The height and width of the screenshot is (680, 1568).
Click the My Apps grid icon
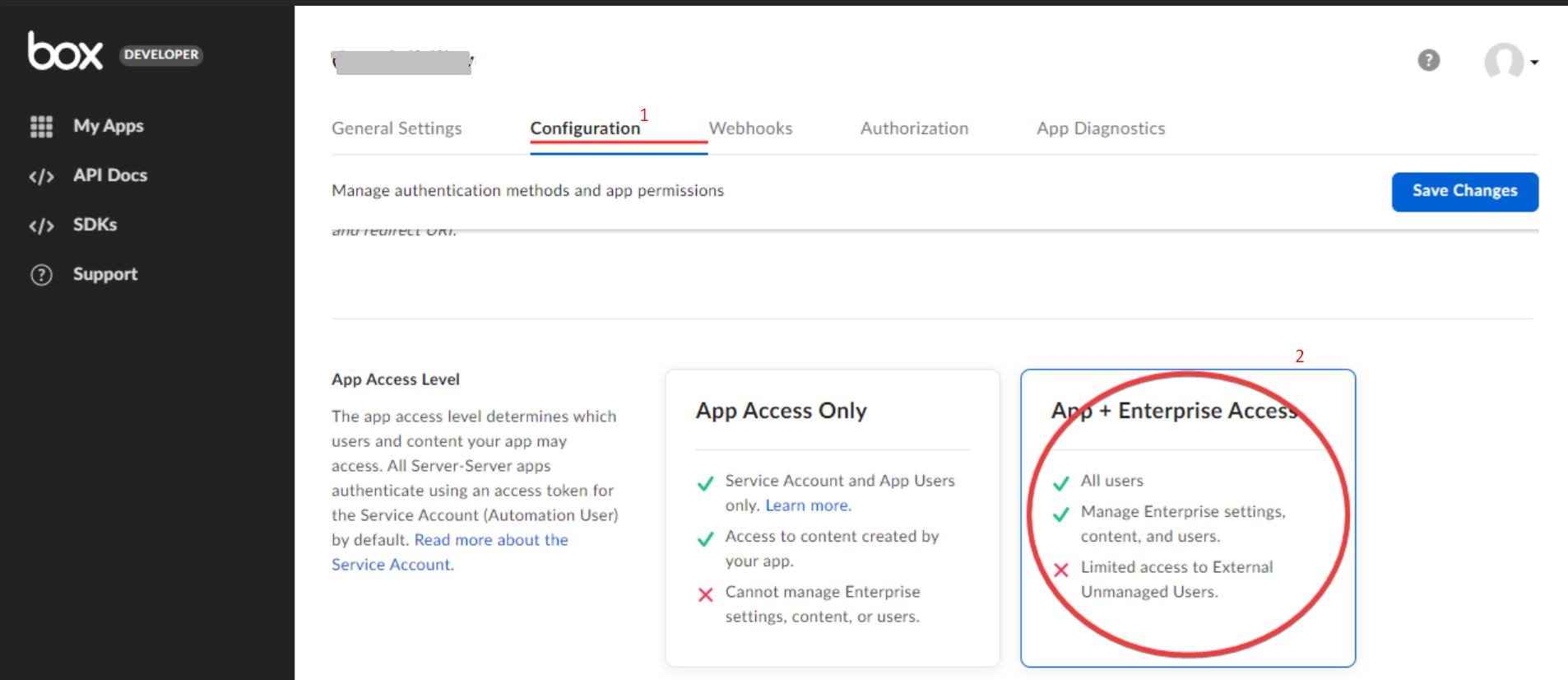[x=41, y=126]
